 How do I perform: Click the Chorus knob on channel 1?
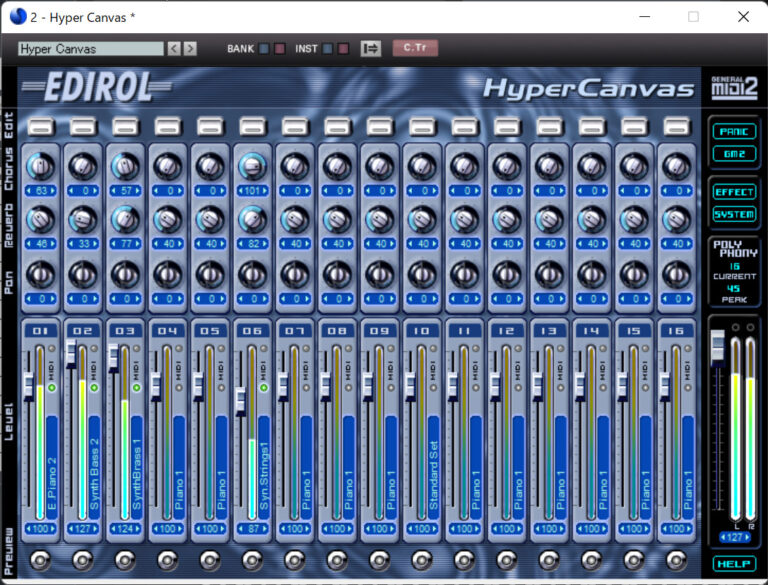pos(40,167)
